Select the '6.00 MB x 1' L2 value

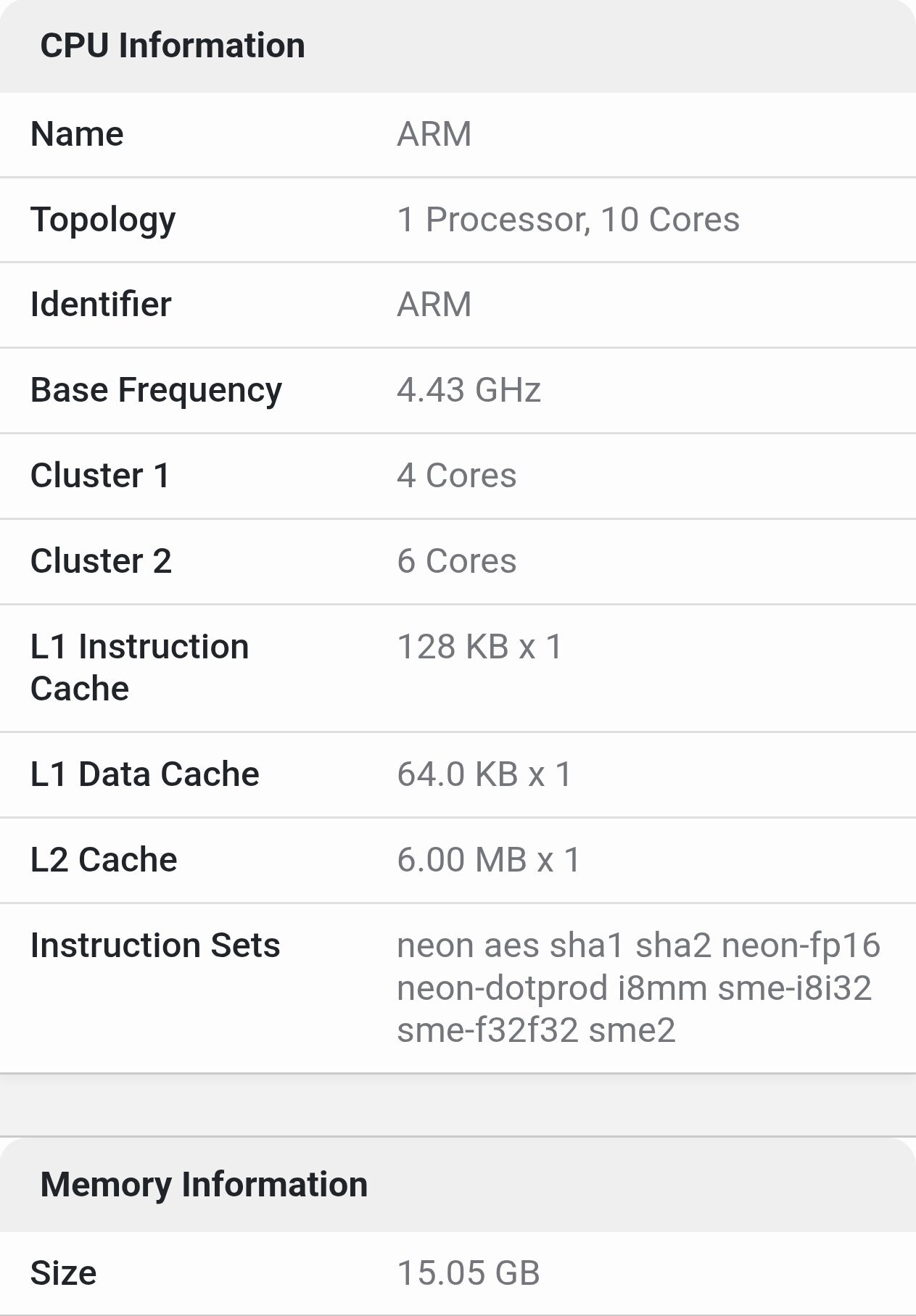[x=488, y=860]
